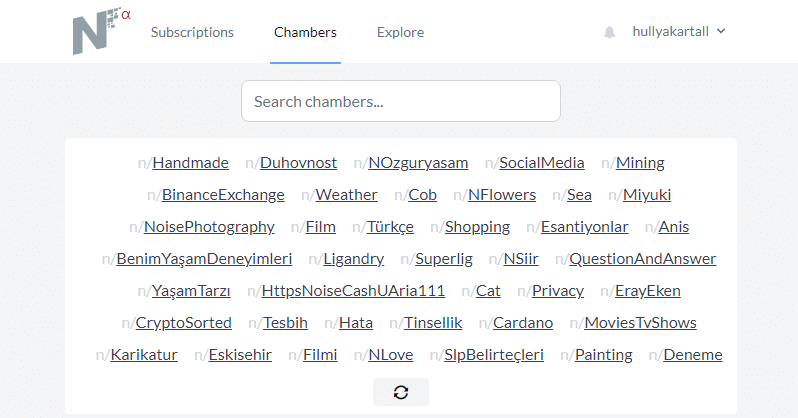798x418 pixels.
Task: Open the n/Handmade chamber
Action: click(x=183, y=163)
